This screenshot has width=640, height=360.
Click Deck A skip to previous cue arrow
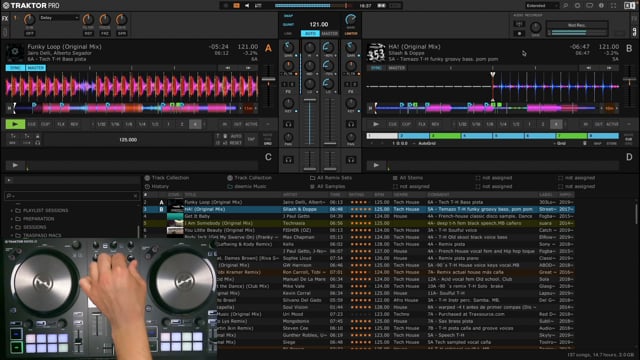[x=228, y=68]
